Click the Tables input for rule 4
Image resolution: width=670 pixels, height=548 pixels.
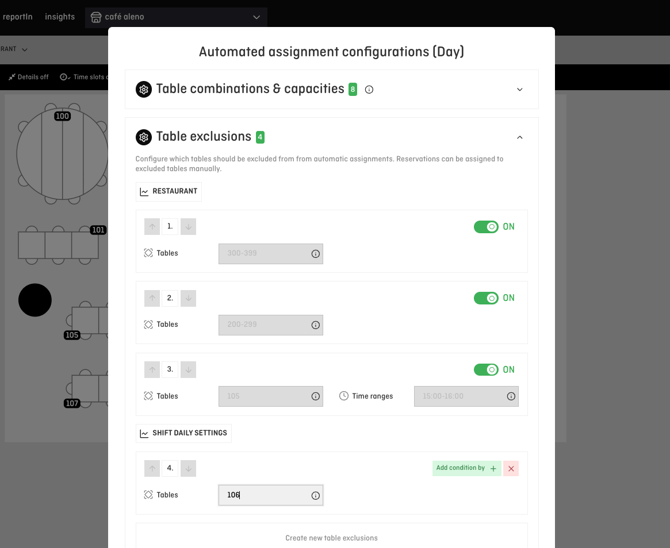pos(263,495)
